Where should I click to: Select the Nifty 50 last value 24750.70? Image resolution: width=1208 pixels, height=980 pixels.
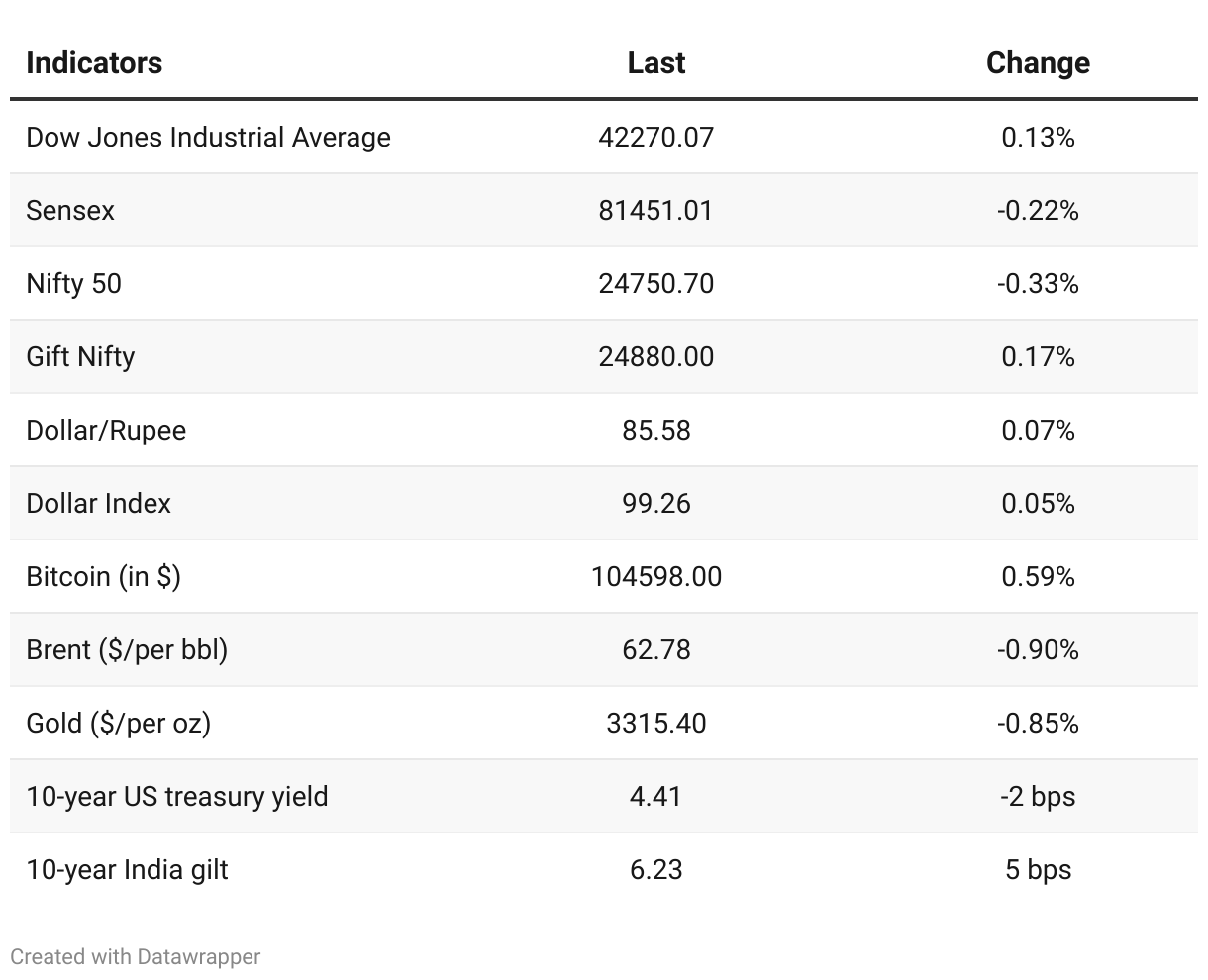click(655, 283)
